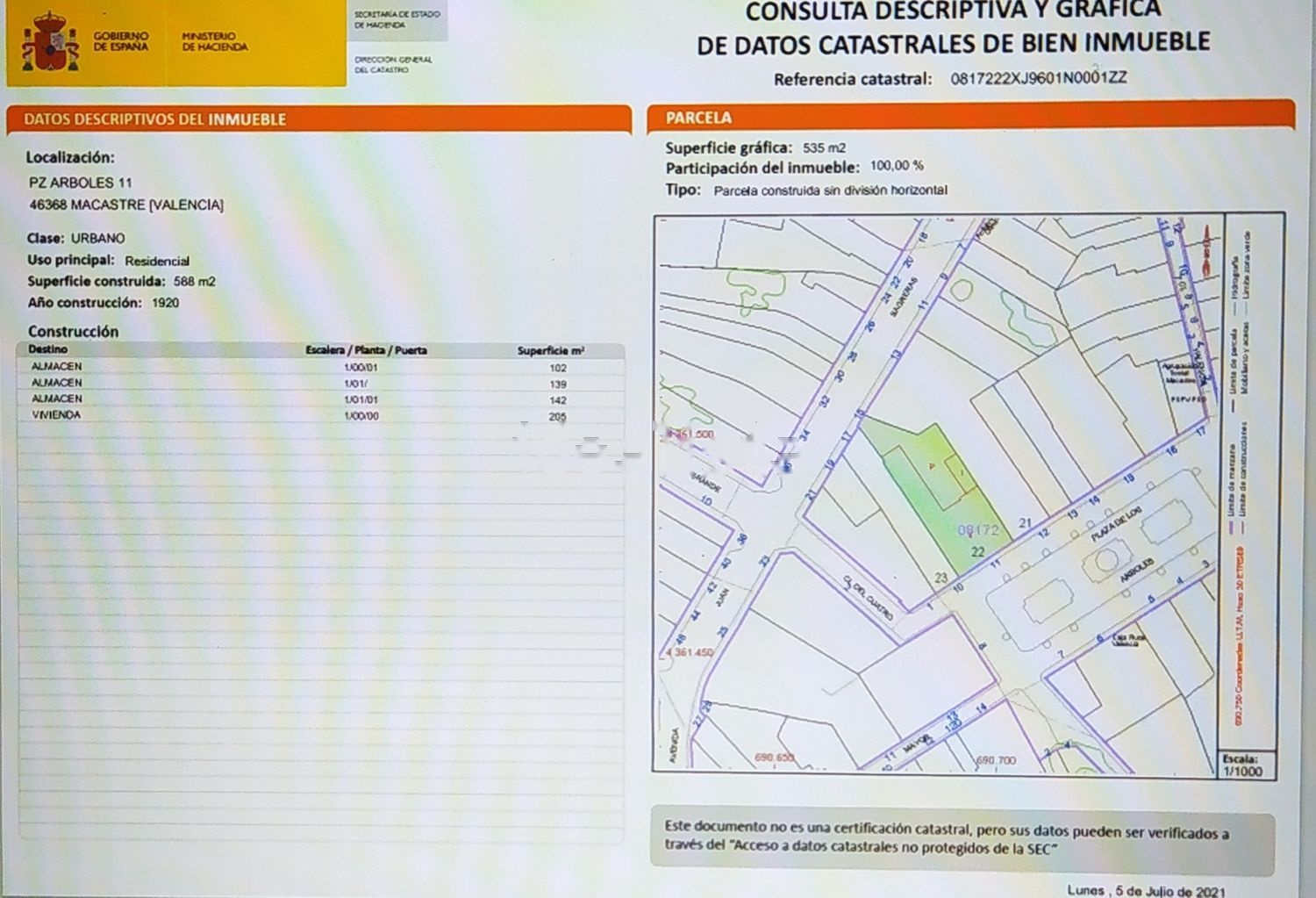Viewport: 1316px width, 898px height.
Task: Click the north arrow on the map
Action: [1209, 248]
